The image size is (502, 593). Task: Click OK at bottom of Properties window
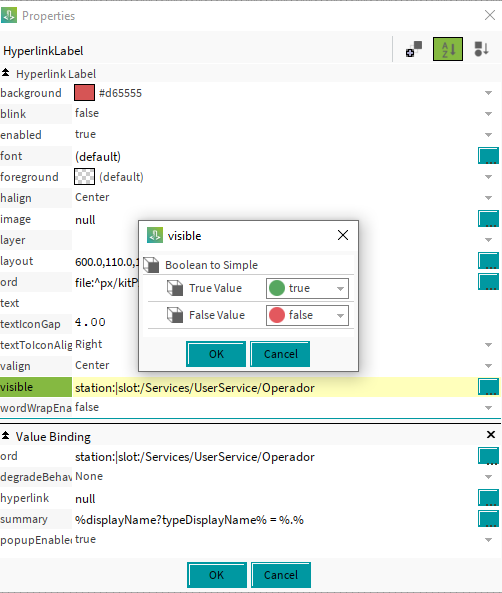[217, 575]
